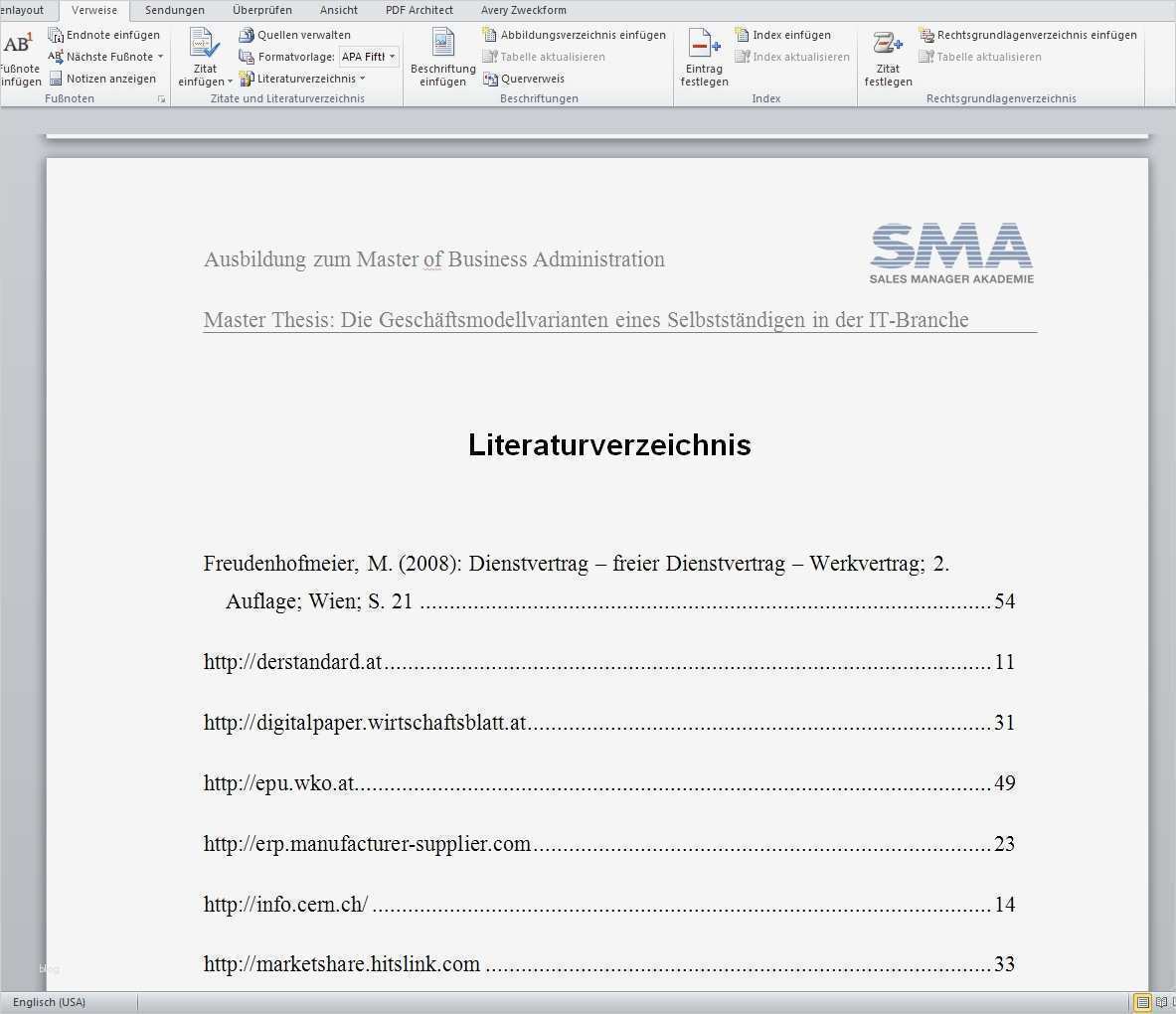Toggle Notizen anzeigen

[102, 78]
